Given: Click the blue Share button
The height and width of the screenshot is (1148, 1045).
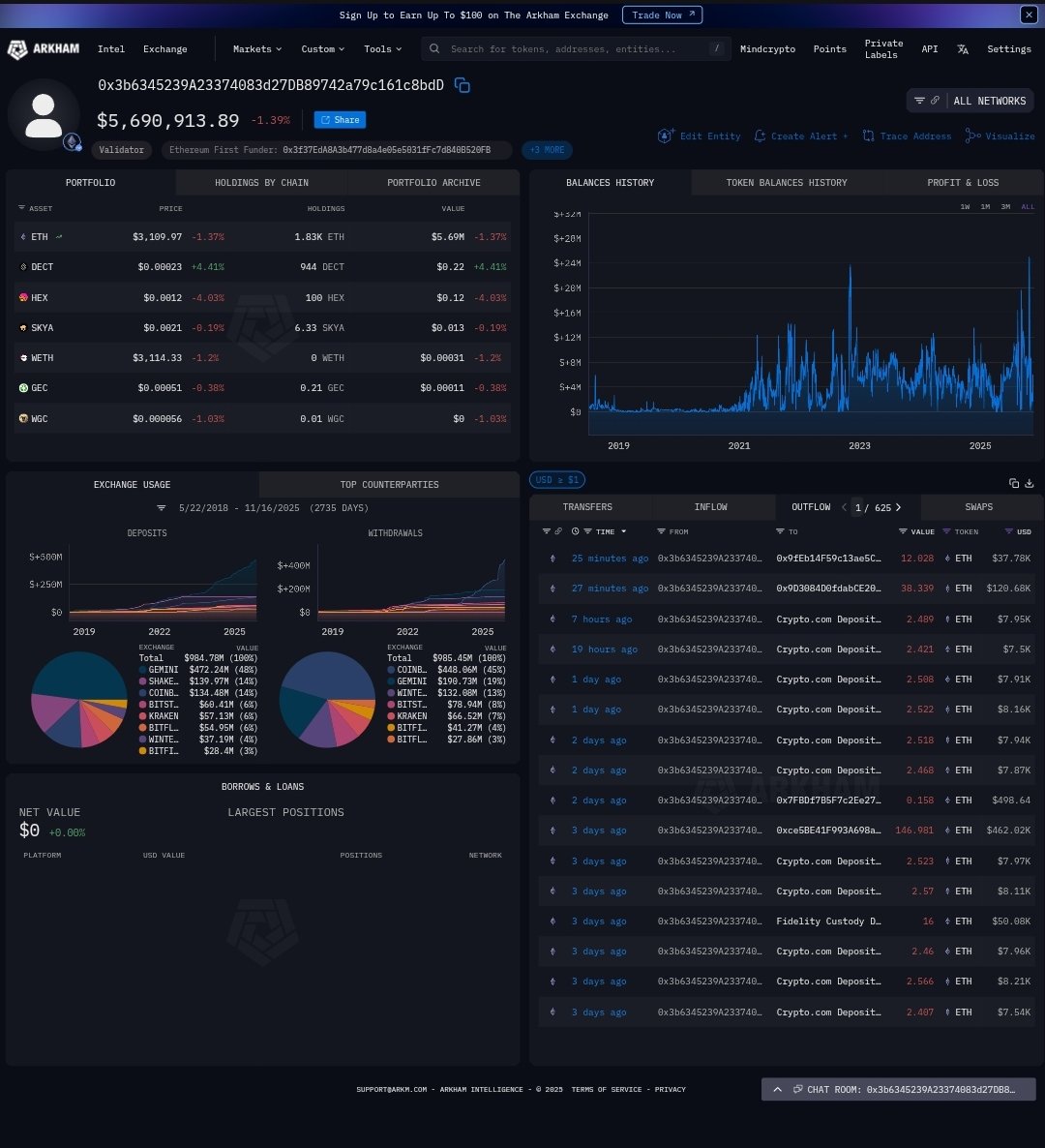Looking at the screenshot, I should coord(340,119).
